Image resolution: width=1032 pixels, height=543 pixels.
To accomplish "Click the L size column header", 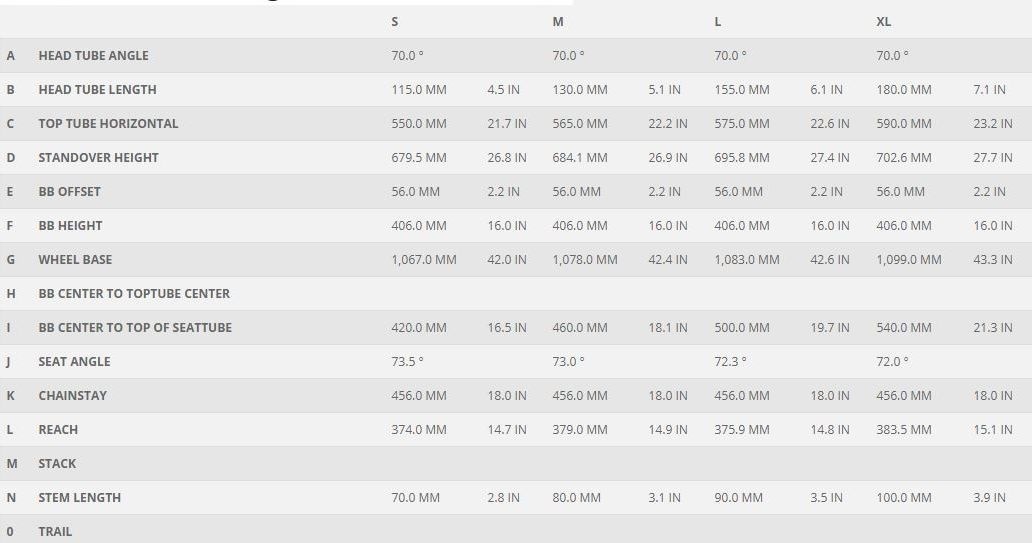I will (x=718, y=22).
